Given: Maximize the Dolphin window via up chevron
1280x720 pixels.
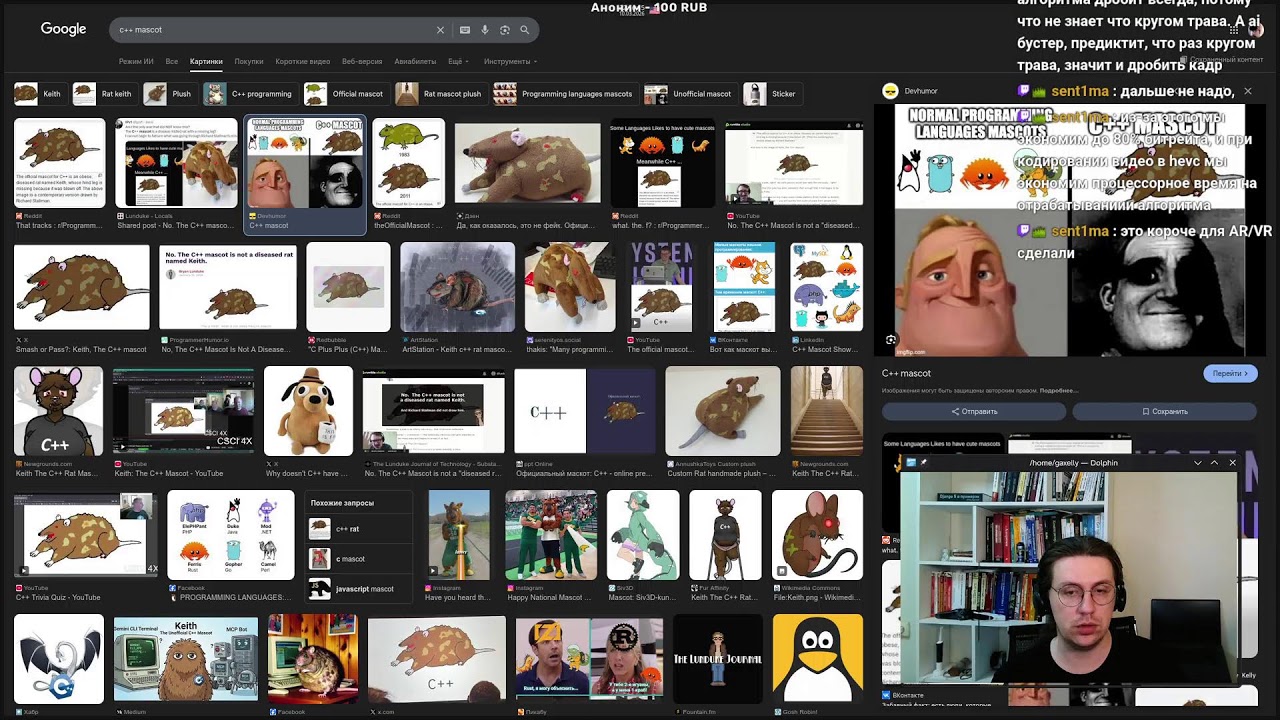Looking at the screenshot, I should coord(1214,463).
